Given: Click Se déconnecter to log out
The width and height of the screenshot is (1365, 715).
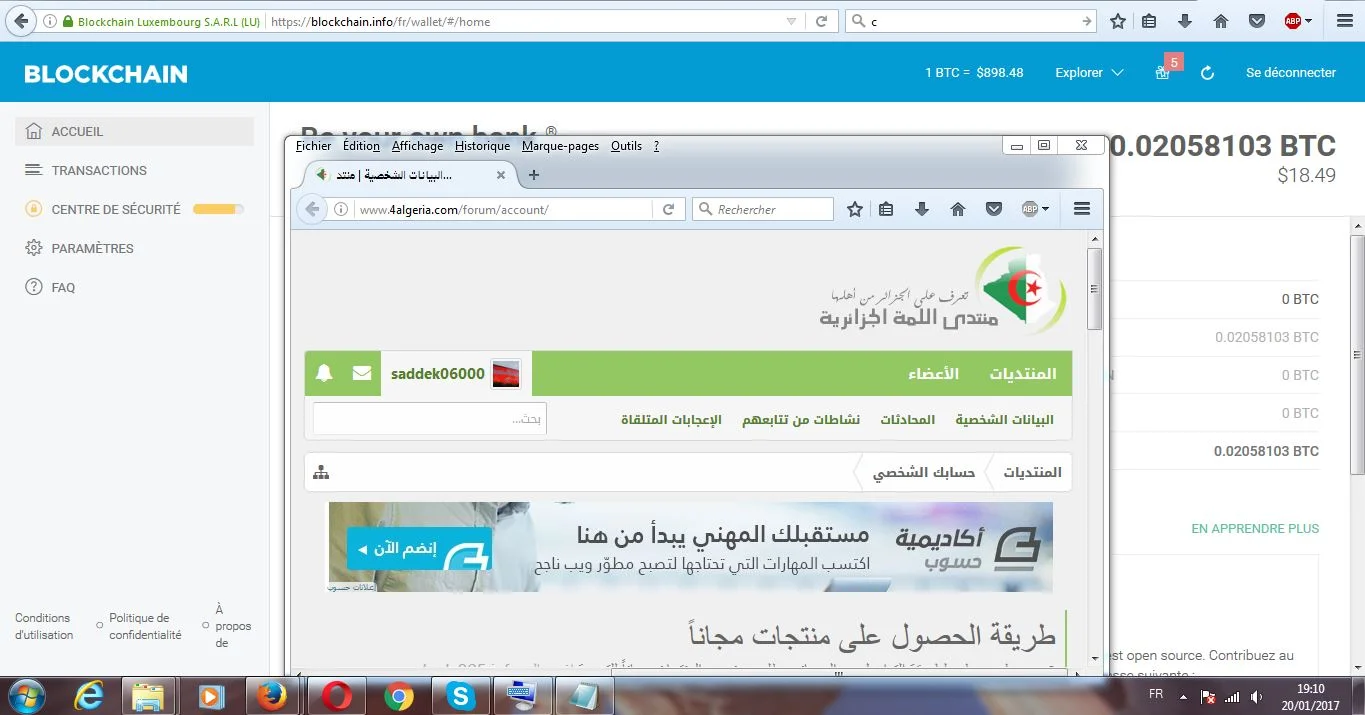Looking at the screenshot, I should pos(1290,73).
